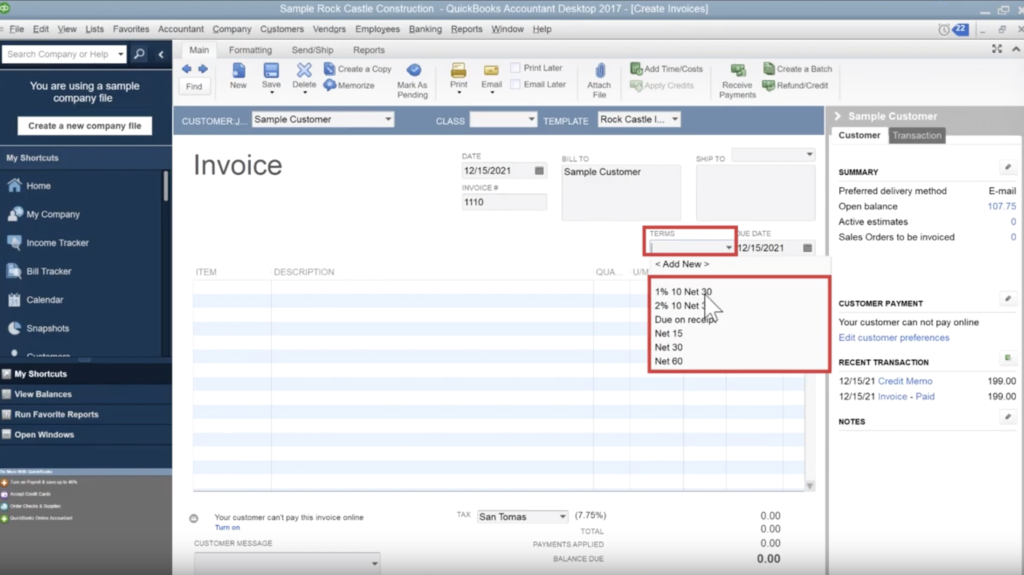Click Turn on online payment link

coord(227,527)
